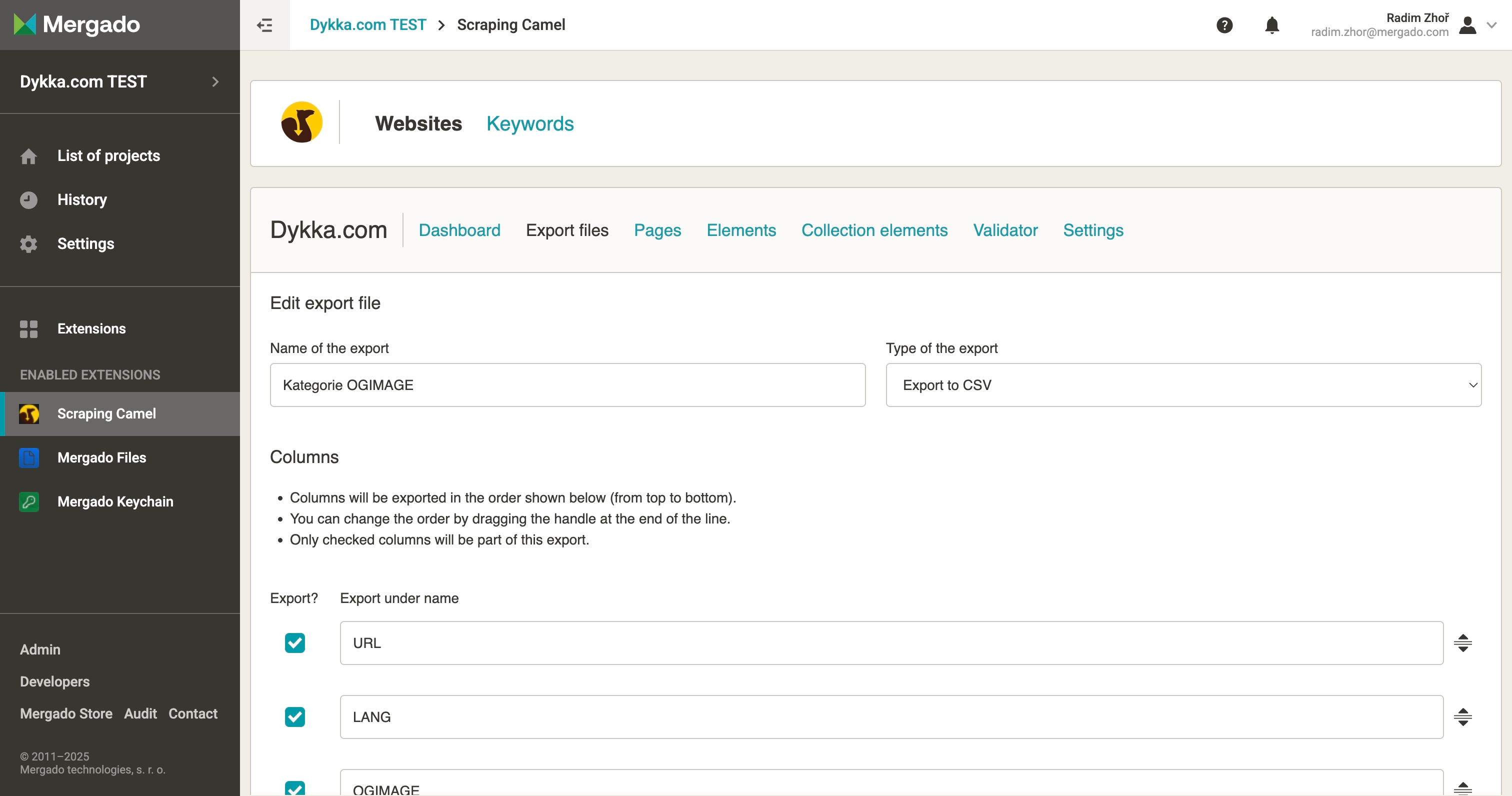Viewport: 1512px width, 796px height.
Task: Toggle the OGIMAGE column export checkbox
Action: (x=294, y=788)
